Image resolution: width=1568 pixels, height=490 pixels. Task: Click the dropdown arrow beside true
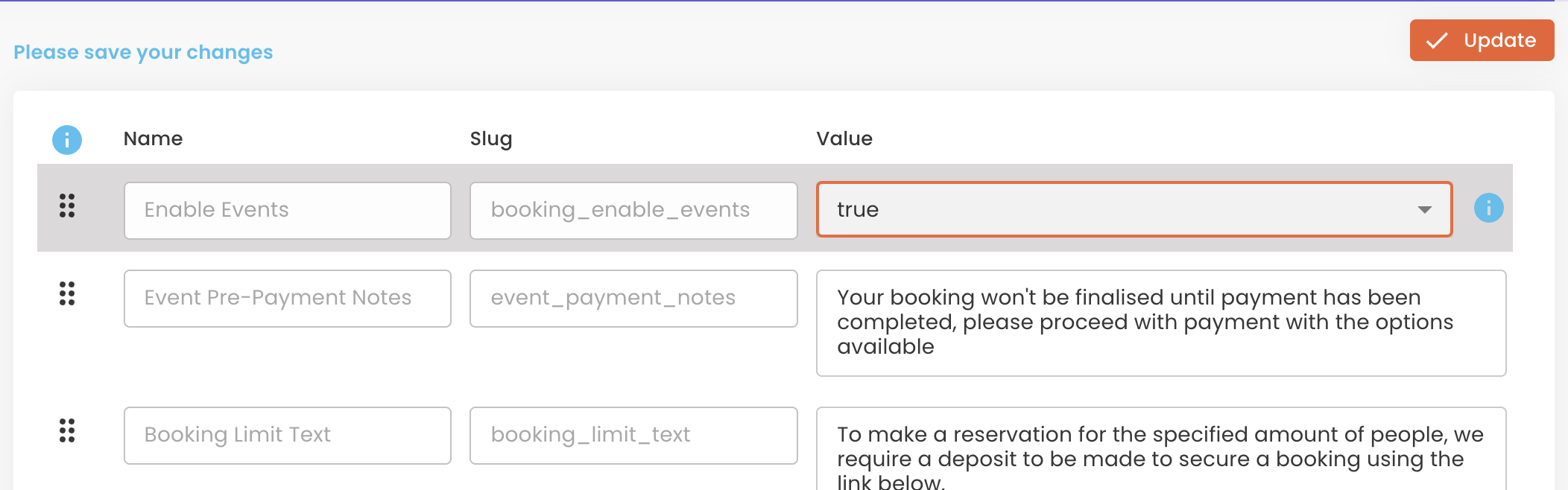point(1424,210)
